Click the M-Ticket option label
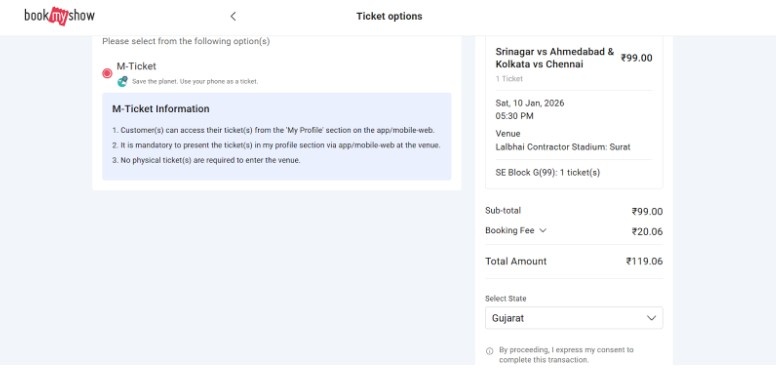Image resolution: width=776 pixels, height=372 pixels. click(x=136, y=66)
